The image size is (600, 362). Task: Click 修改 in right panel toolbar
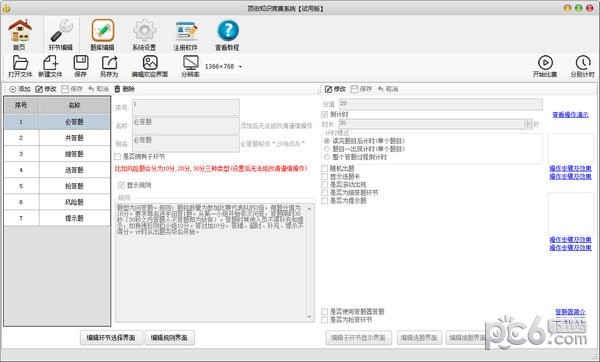coord(335,89)
